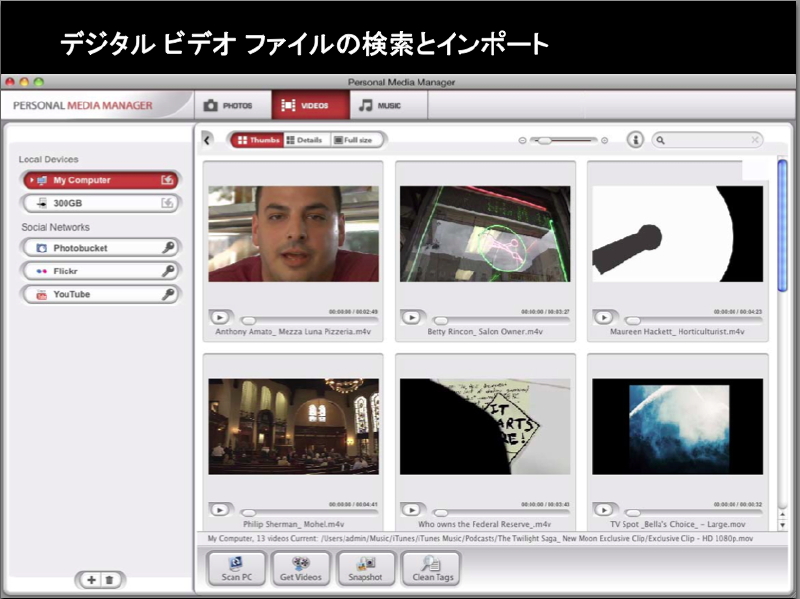800x599 pixels.
Task: Collapse the sidebar with the left chevron
Action: 207,140
